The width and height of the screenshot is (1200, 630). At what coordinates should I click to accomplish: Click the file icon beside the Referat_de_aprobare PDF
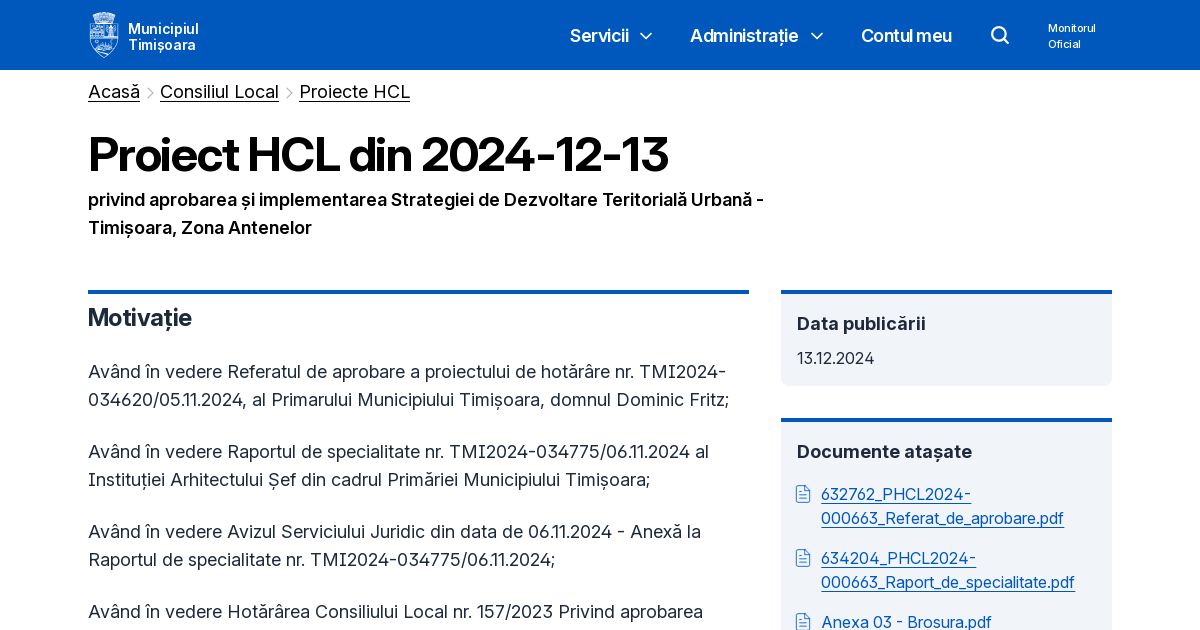tap(803, 493)
